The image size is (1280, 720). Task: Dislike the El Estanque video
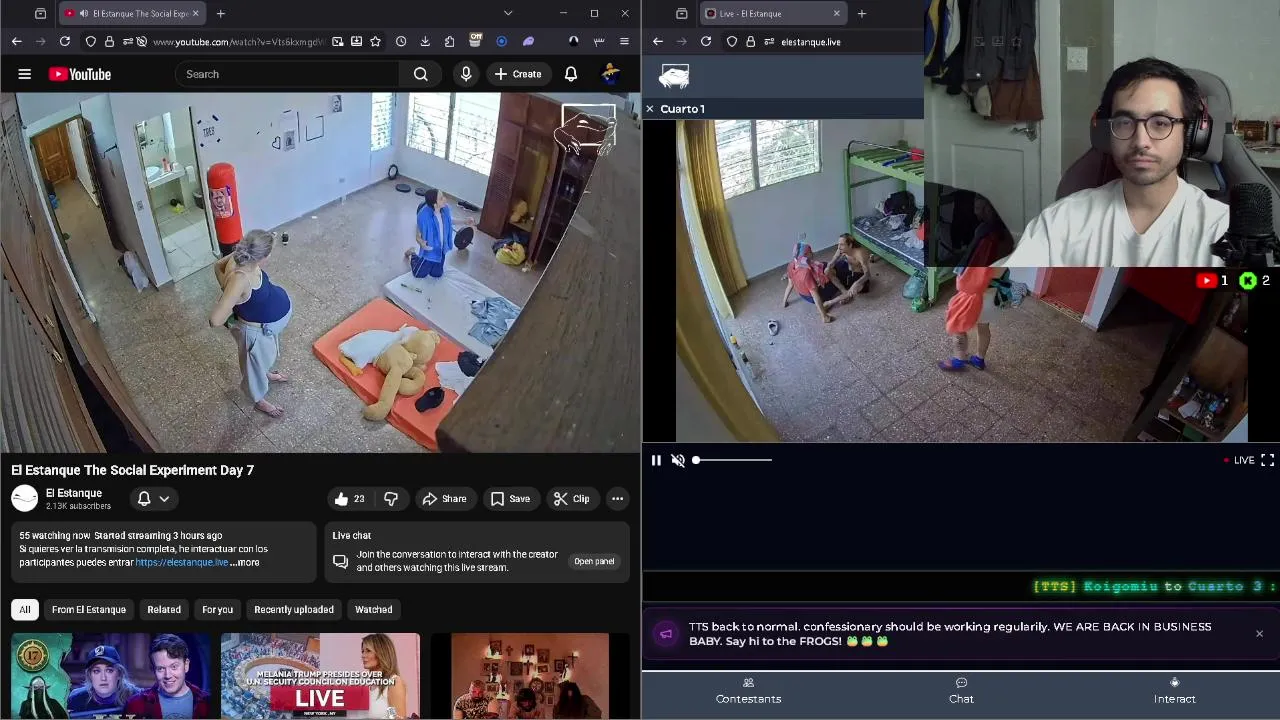pos(391,498)
